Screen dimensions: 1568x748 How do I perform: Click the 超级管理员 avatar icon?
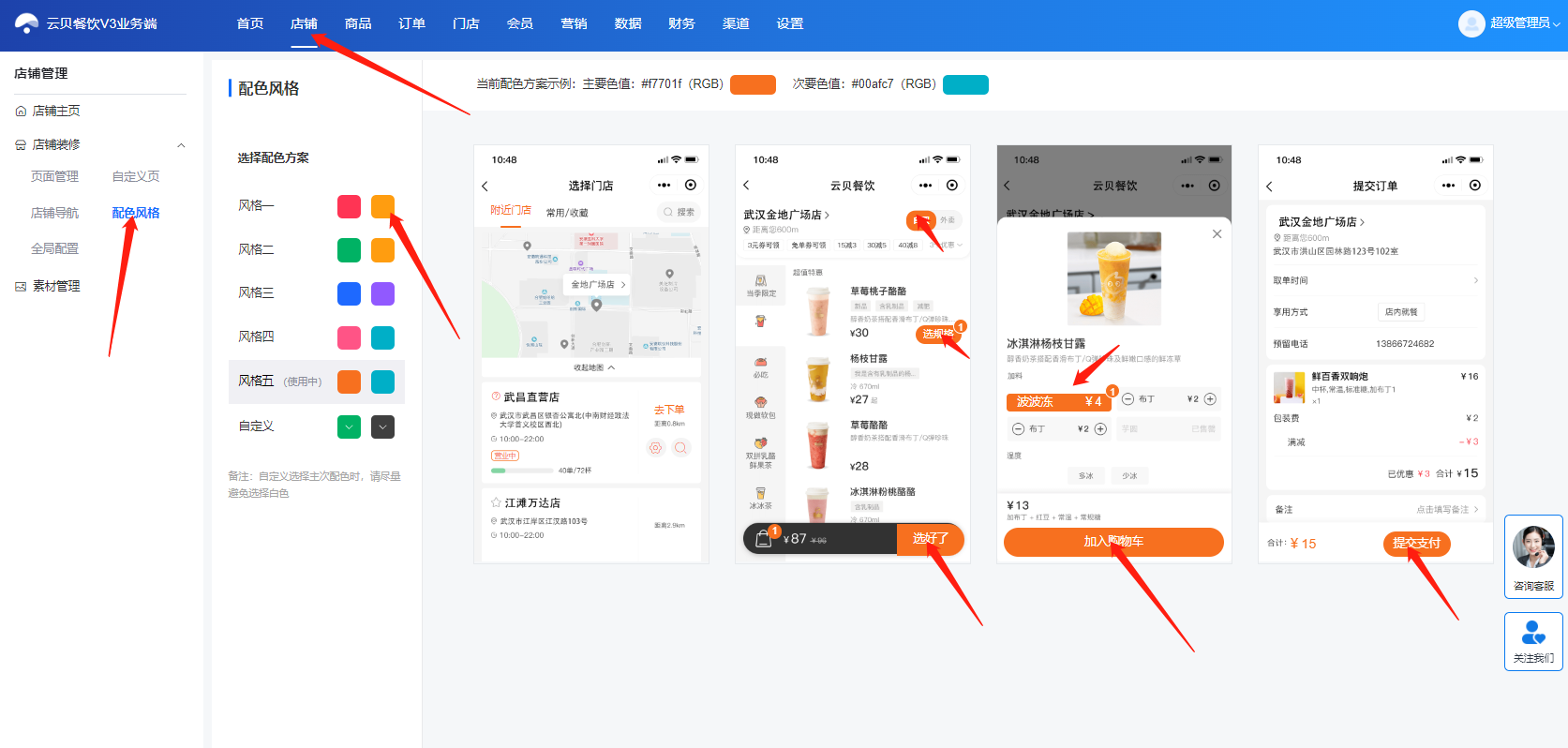1471,23
